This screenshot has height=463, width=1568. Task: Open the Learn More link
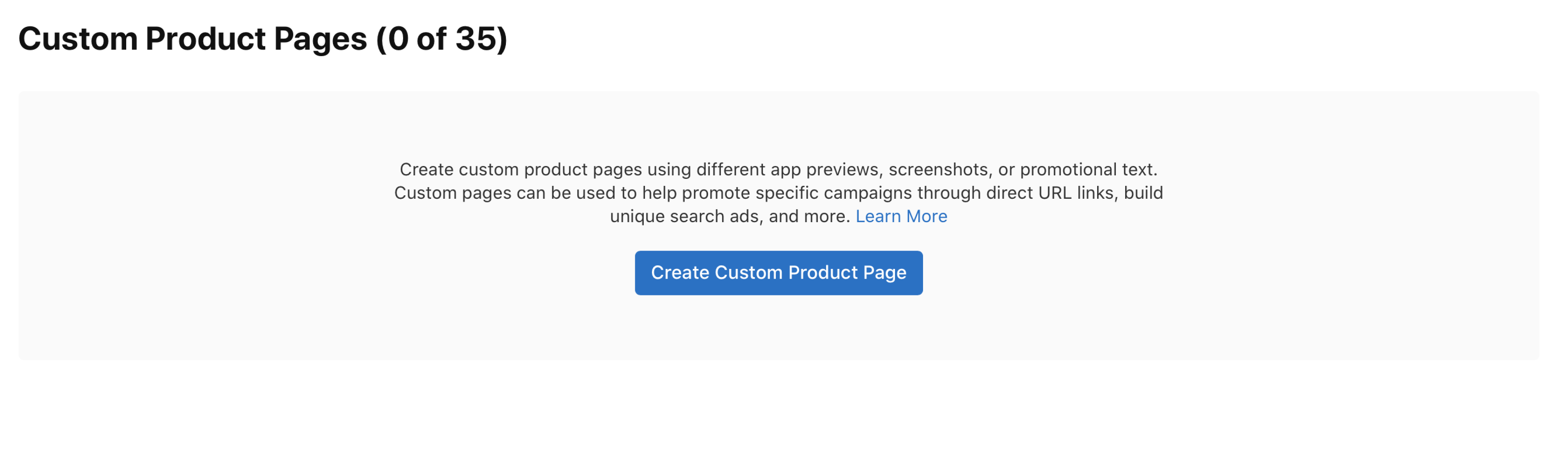pos(902,216)
